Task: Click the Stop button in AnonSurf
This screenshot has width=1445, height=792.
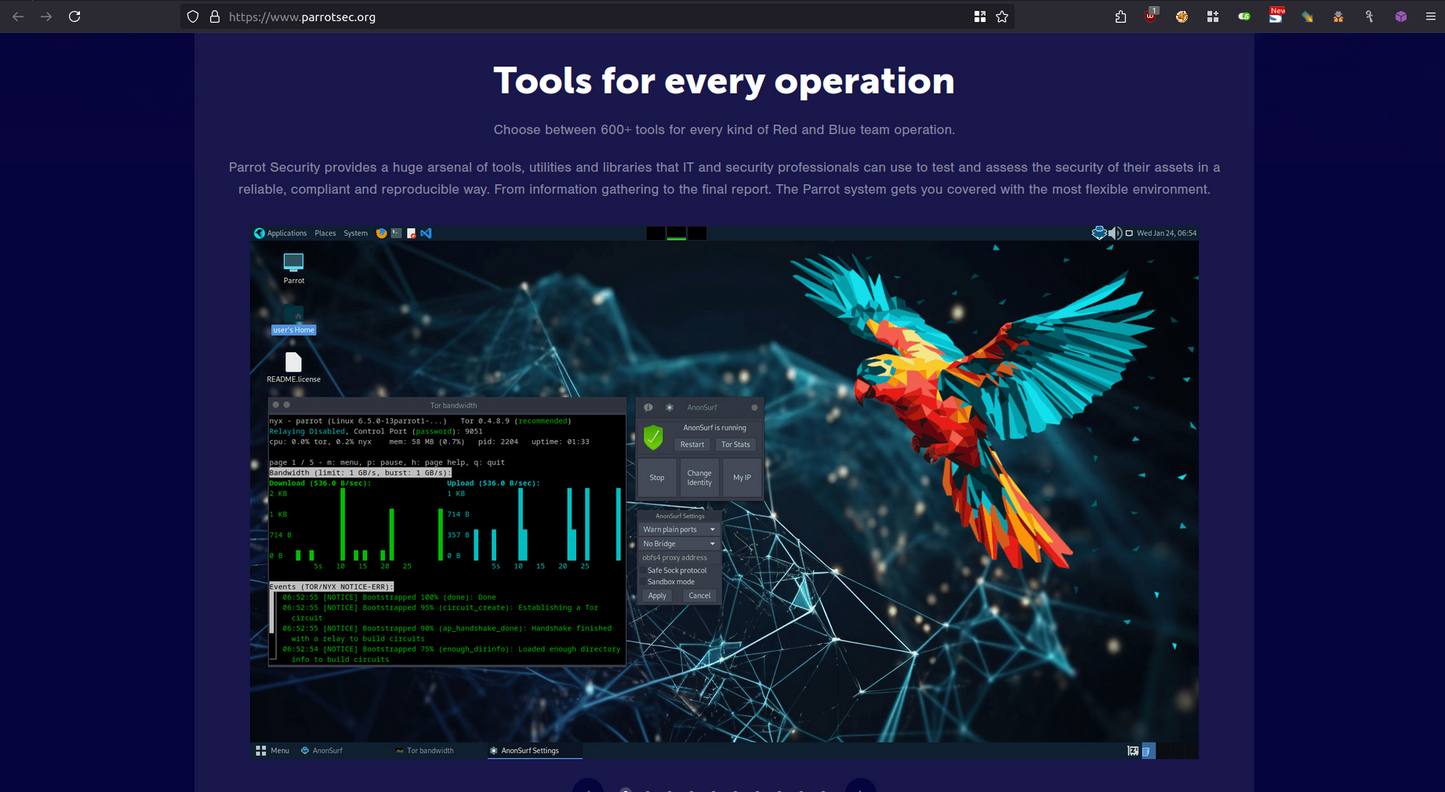Action: pyautogui.click(x=657, y=477)
